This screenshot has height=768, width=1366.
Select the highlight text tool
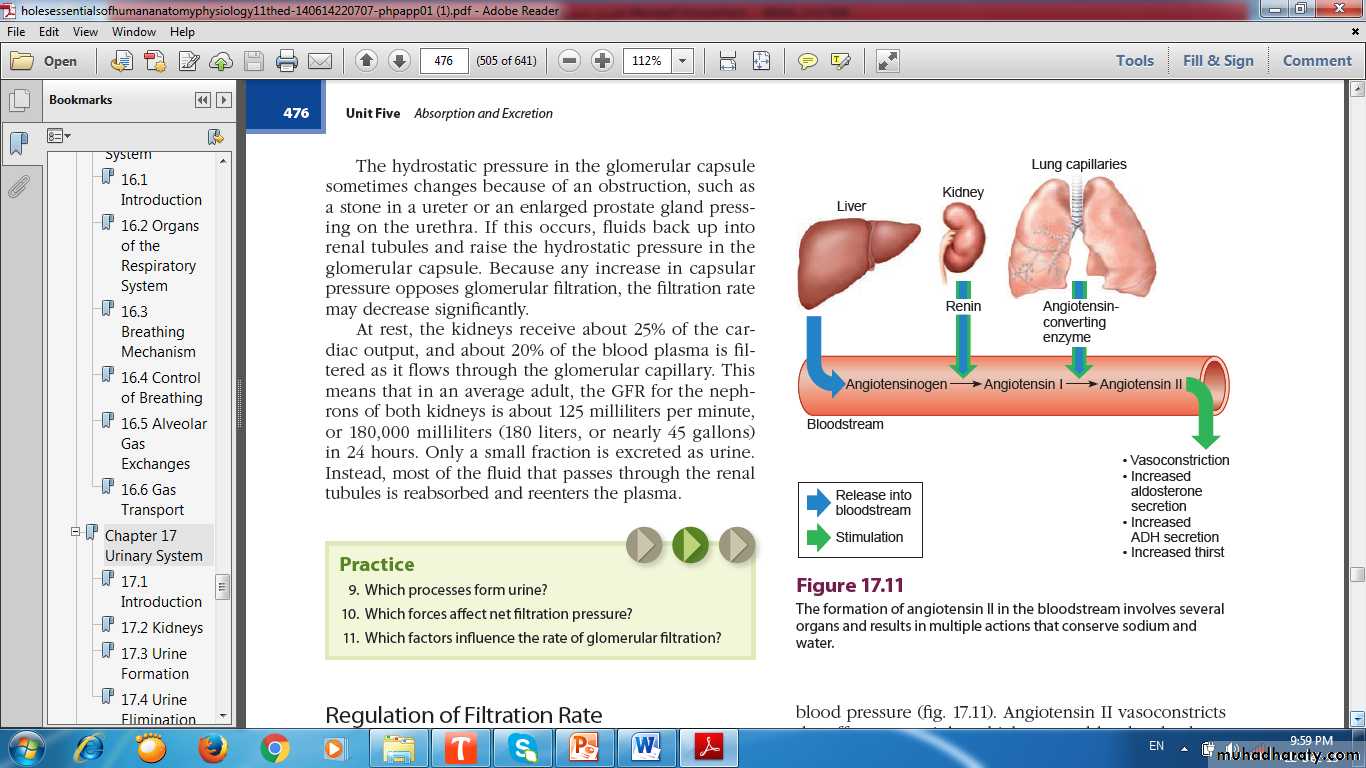pyautogui.click(x=840, y=61)
